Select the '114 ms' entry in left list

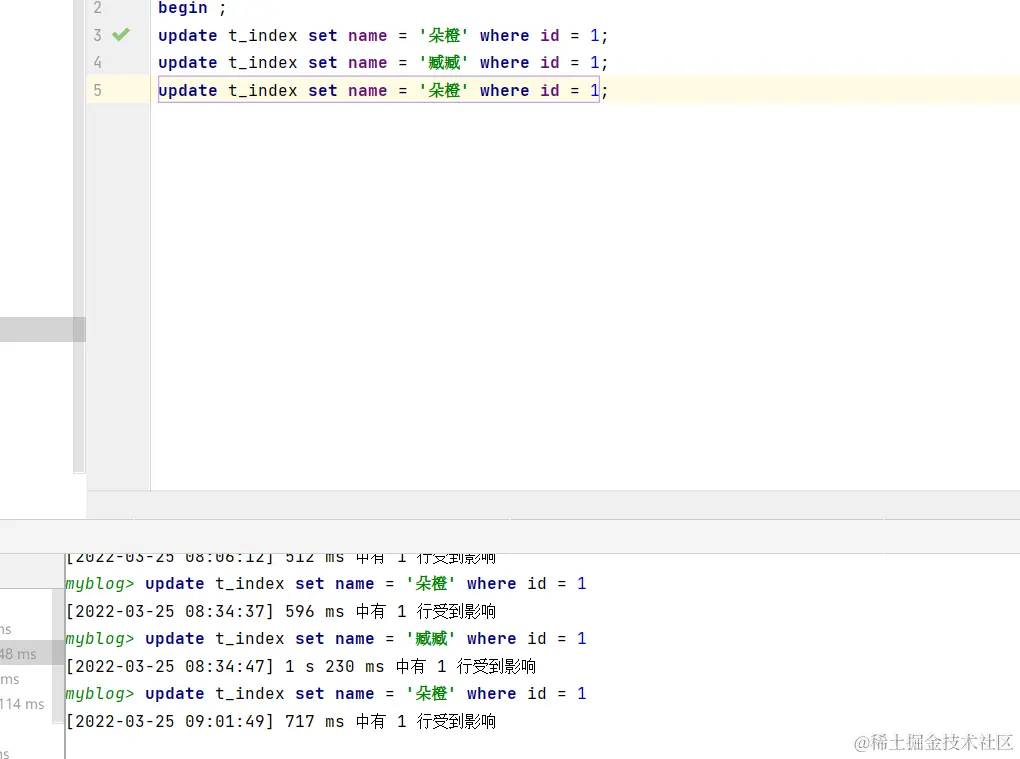click(22, 704)
